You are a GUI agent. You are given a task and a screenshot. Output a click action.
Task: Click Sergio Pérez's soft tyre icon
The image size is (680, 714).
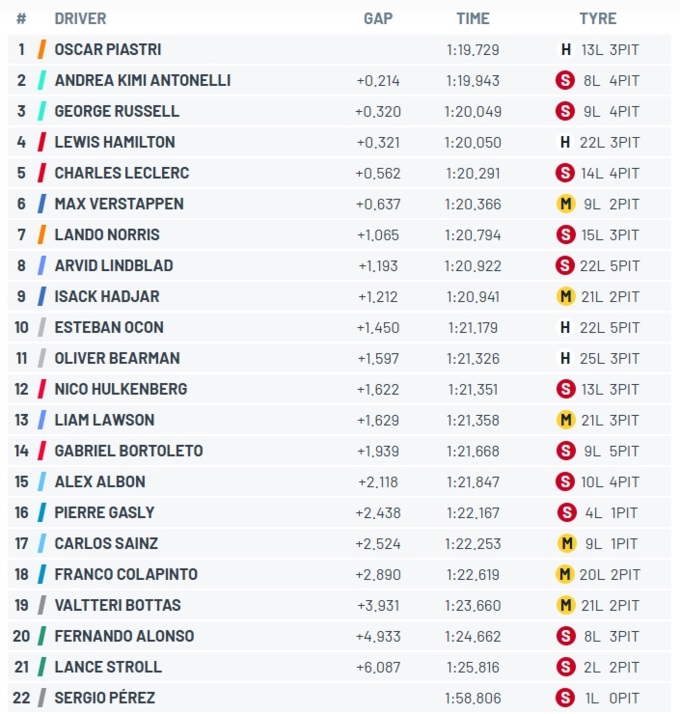coord(565,698)
